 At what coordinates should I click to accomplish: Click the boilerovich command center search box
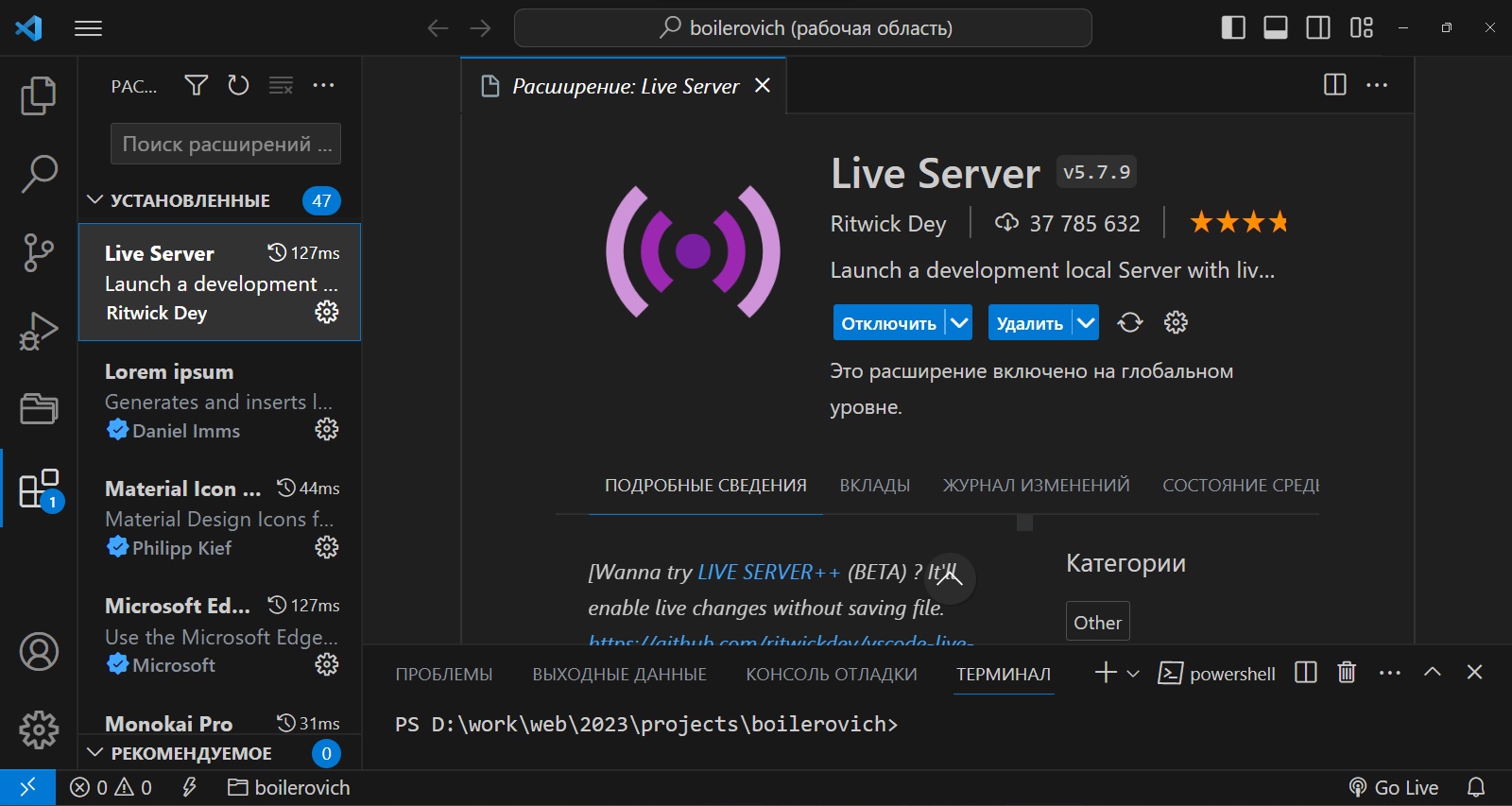pos(803,28)
